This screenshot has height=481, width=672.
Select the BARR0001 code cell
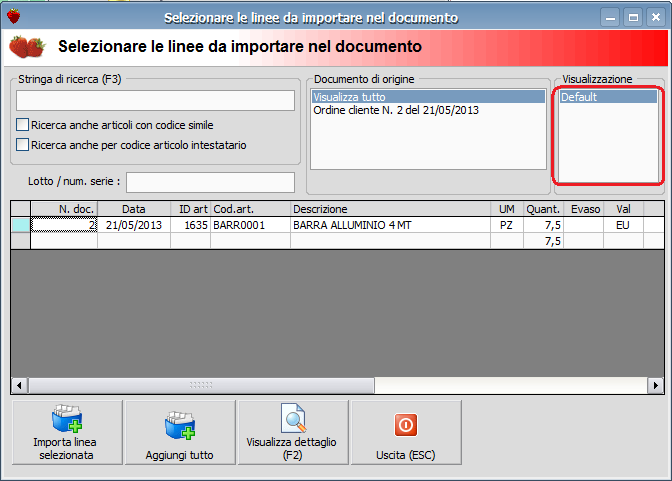pyautogui.click(x=250, y=225)
